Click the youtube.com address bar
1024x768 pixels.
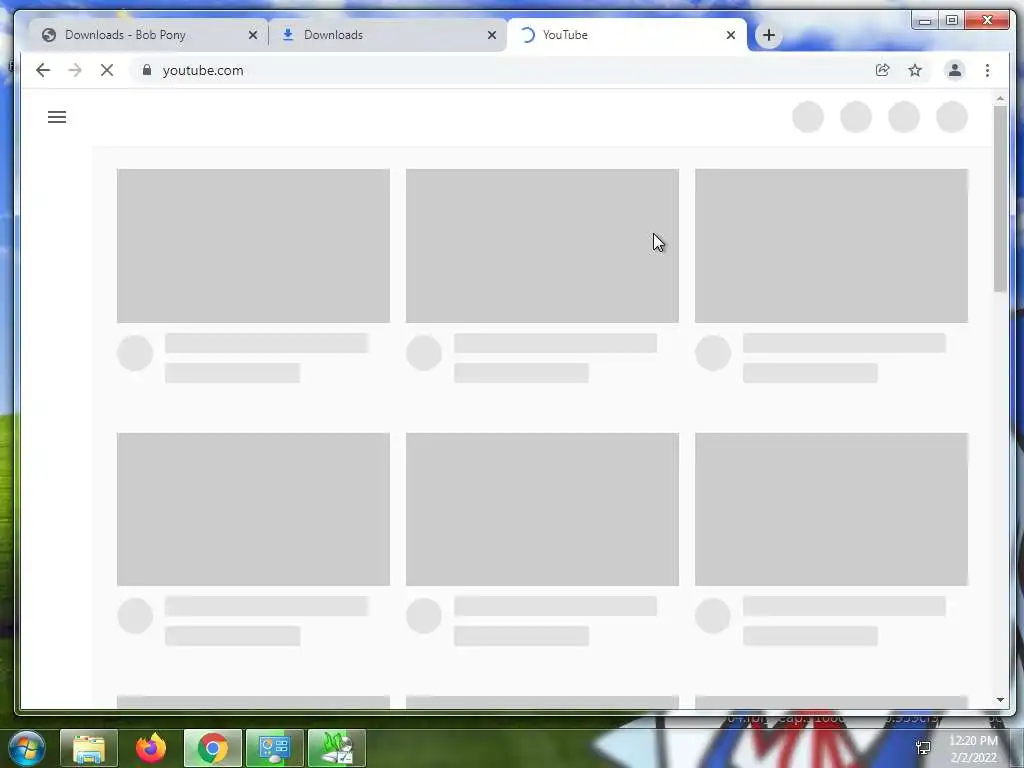(502, 70)
